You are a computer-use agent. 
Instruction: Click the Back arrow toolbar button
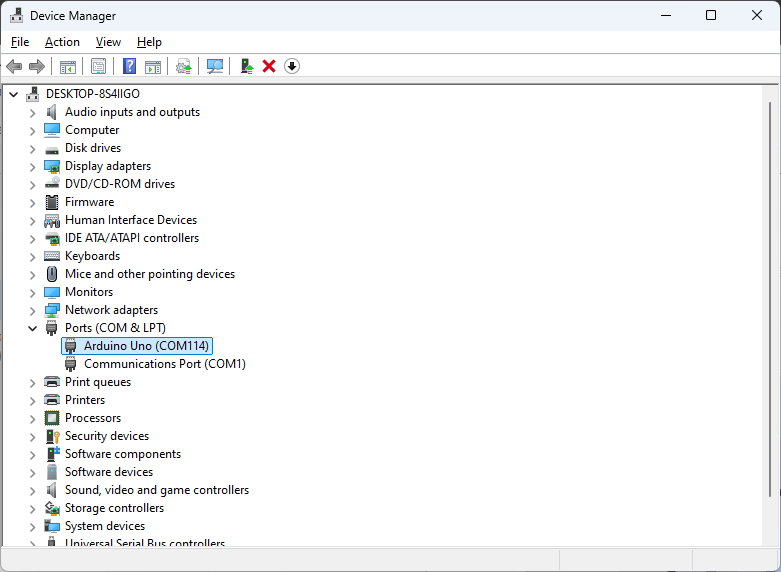click(14, 66)
